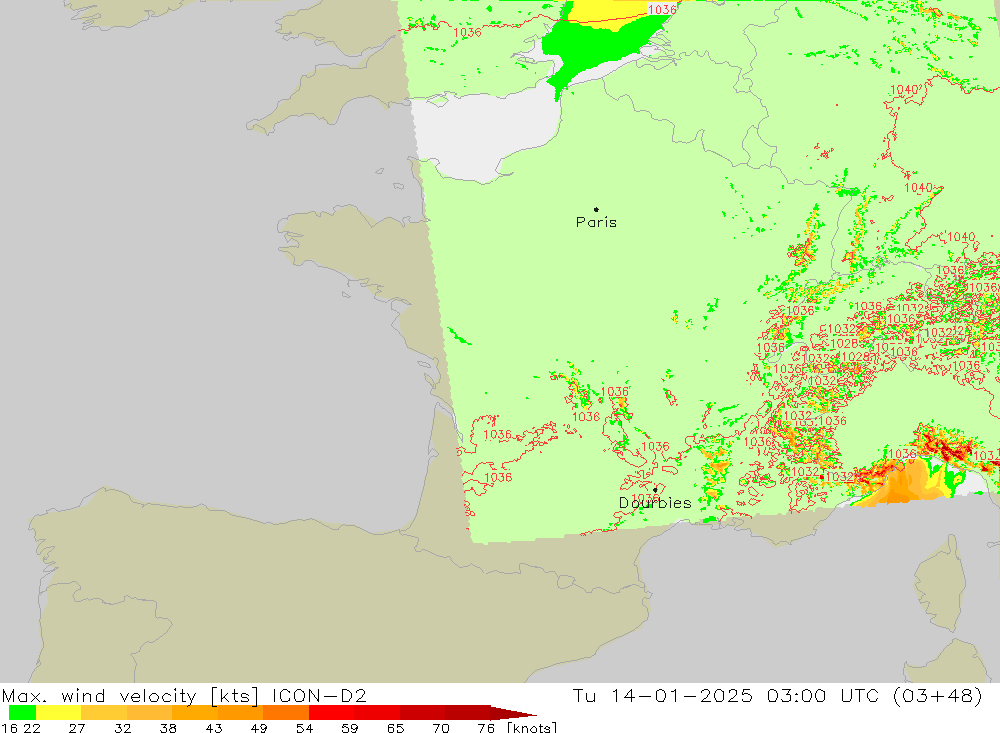Click the legend value '38'

[168, 727]
